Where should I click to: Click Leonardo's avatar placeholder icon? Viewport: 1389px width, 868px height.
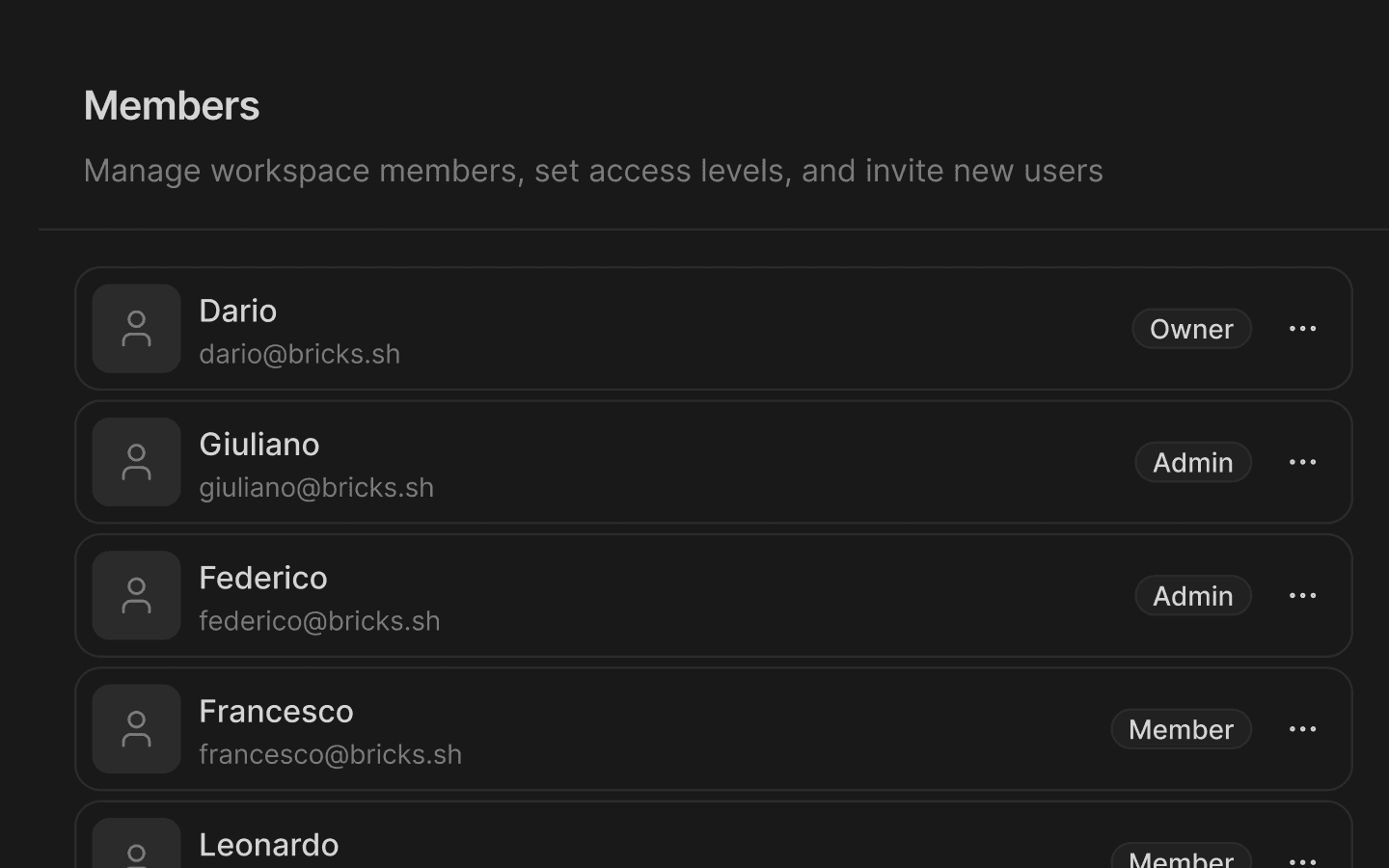(136, 849)
